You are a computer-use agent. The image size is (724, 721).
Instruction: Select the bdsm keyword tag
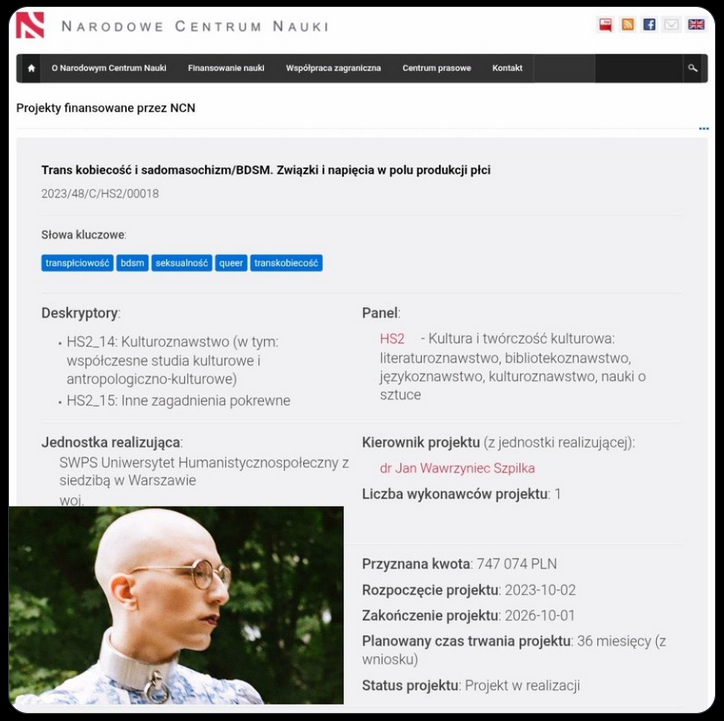pyautogui.click(x=132, y=263)
